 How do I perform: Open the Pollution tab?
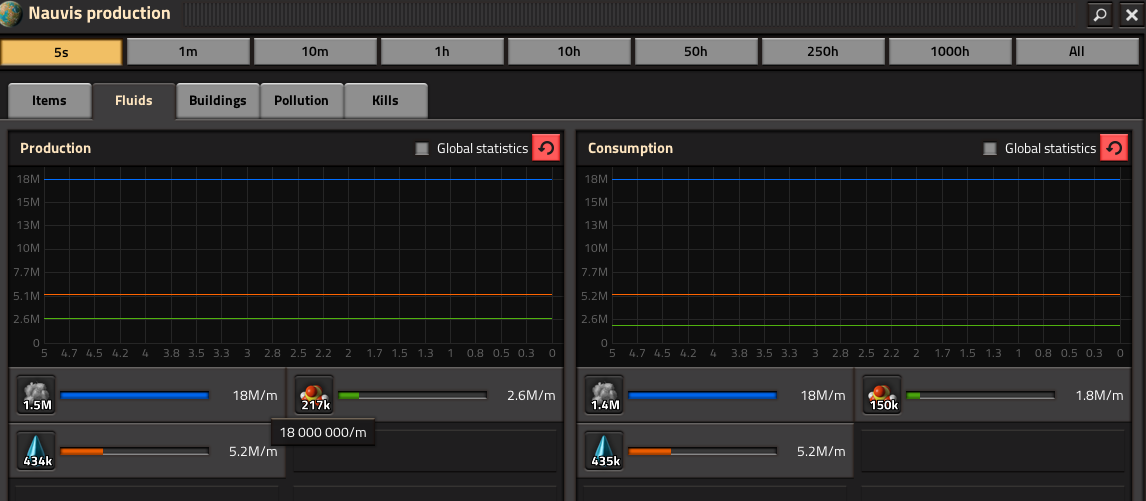pyautogui.click(x=302, y=101)
